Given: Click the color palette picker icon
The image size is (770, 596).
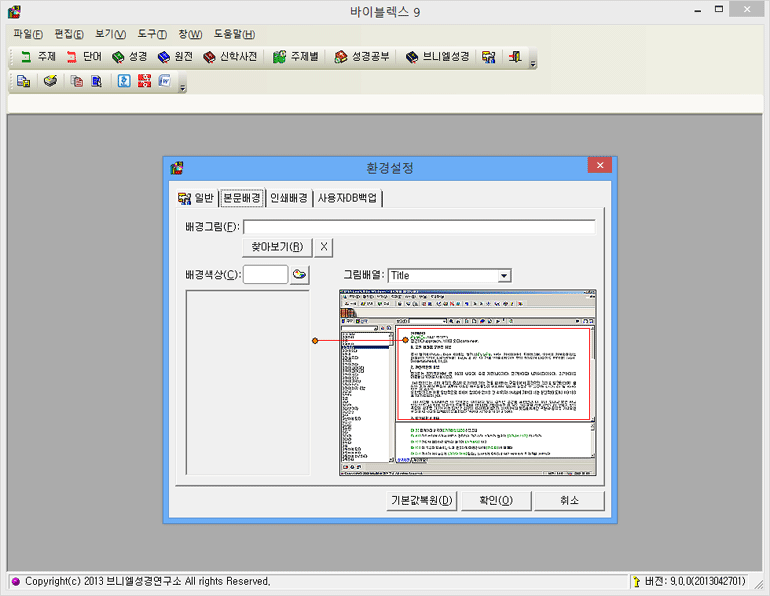Looking at the screenshot, I should (300, 274).
